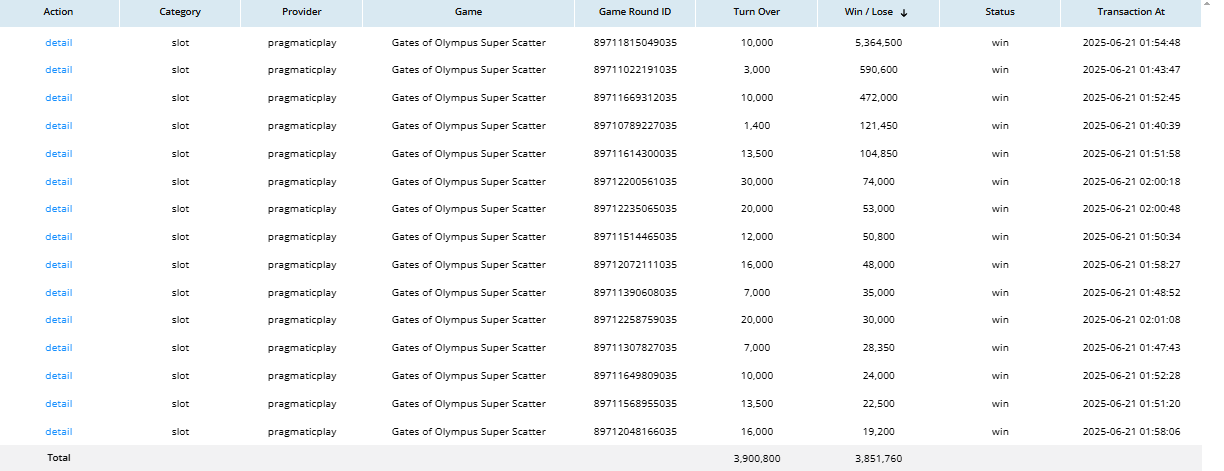Open detail for the 02:01:08 transaction
The height and width of the screenshot is (471, 1224).
(x=59, y=320)
